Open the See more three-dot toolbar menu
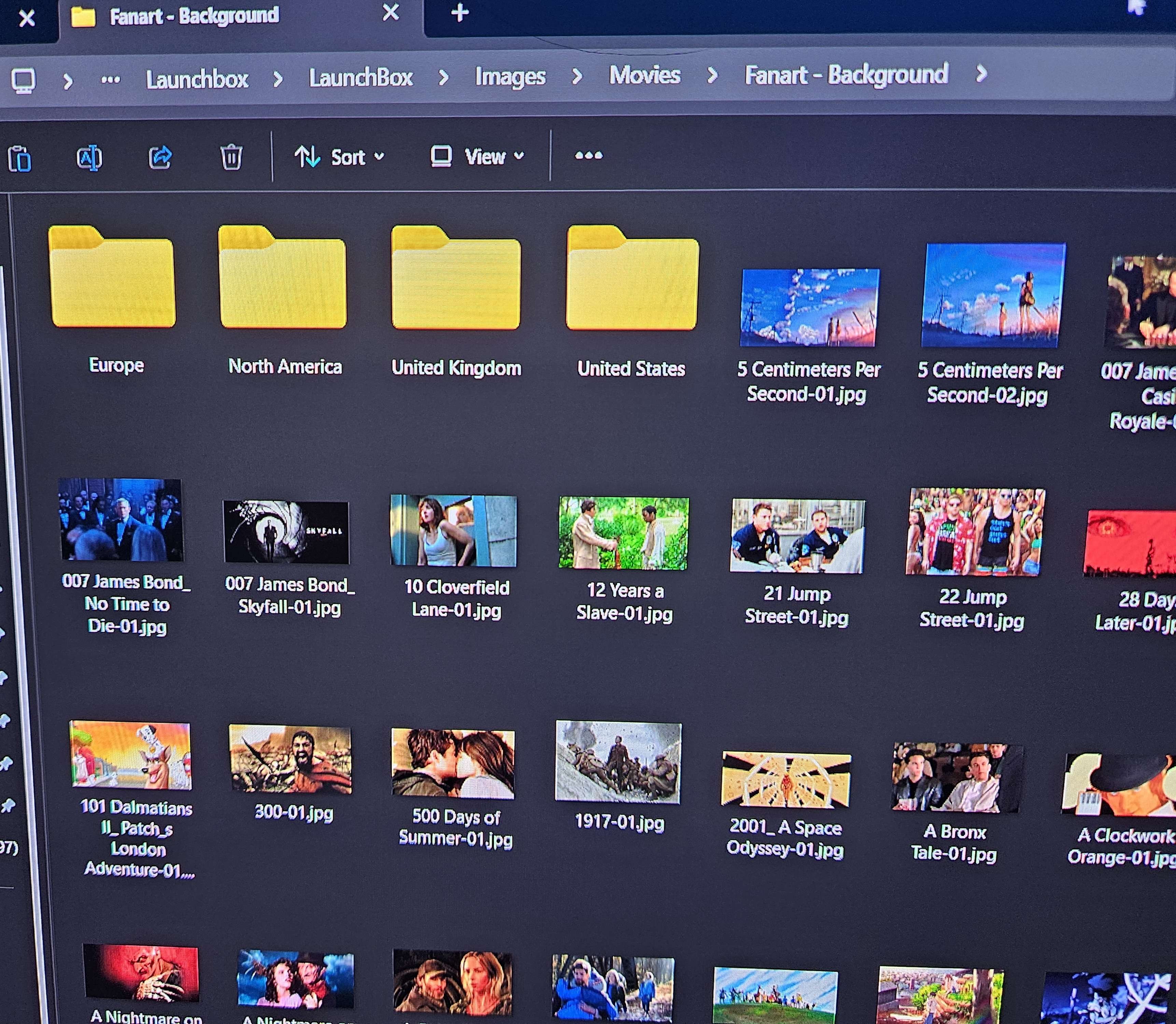Screen dimensions: 1176x1024 pyautogui.click(x=589, y=155)
